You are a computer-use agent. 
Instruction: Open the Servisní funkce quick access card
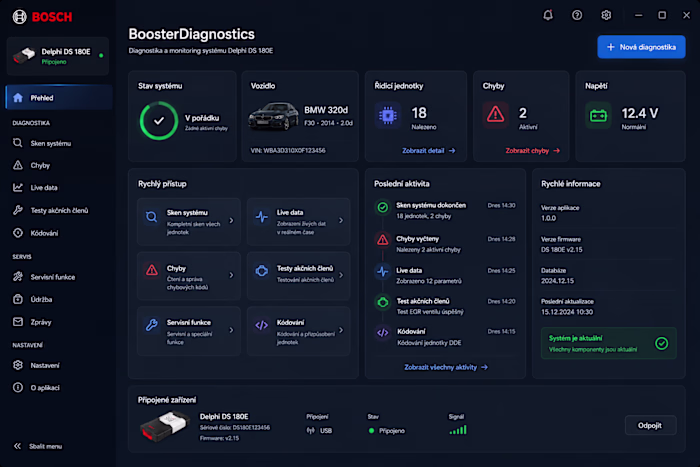click(189, 330)
